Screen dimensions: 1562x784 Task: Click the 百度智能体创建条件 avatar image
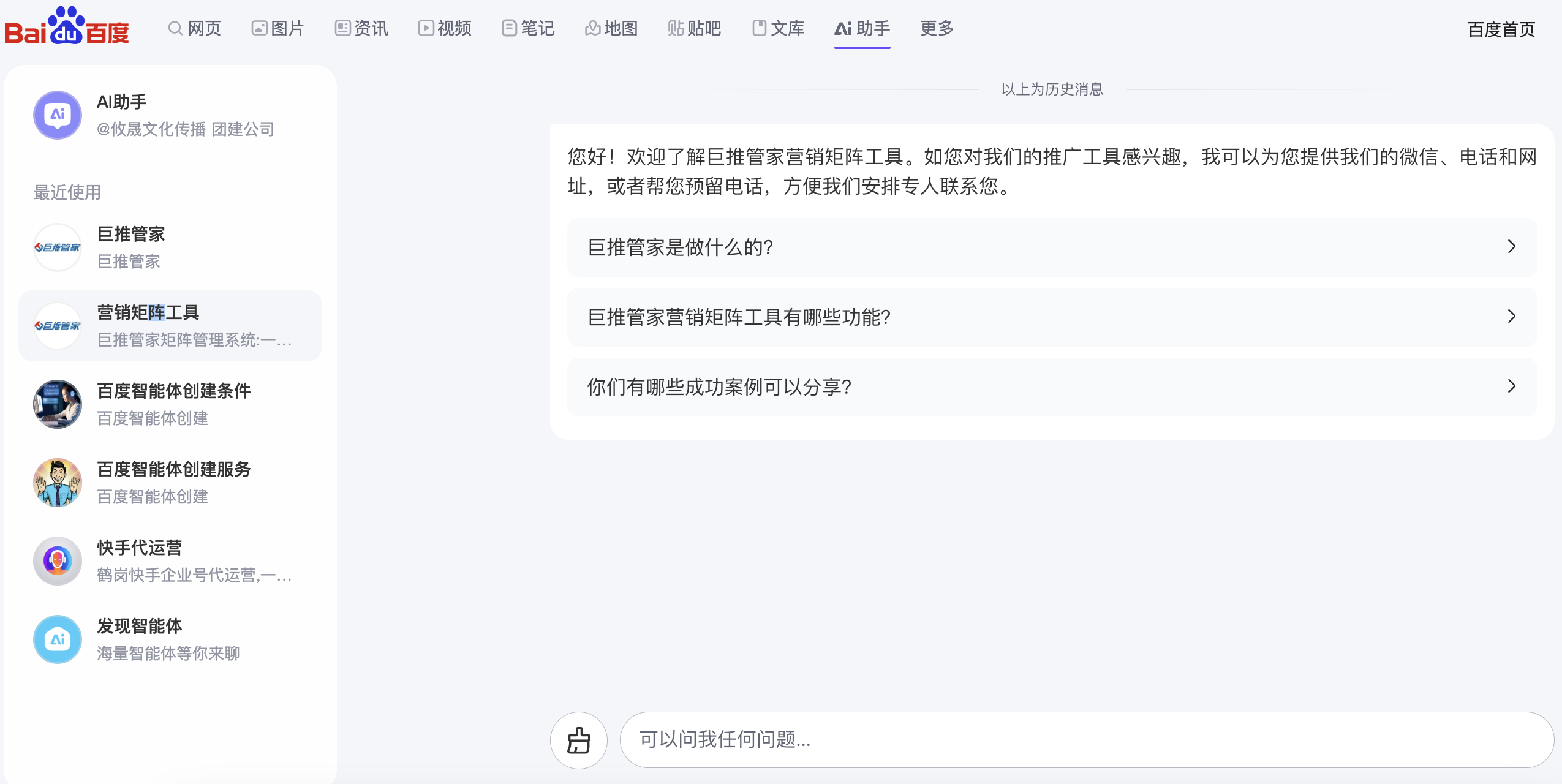tap(58, 404)
